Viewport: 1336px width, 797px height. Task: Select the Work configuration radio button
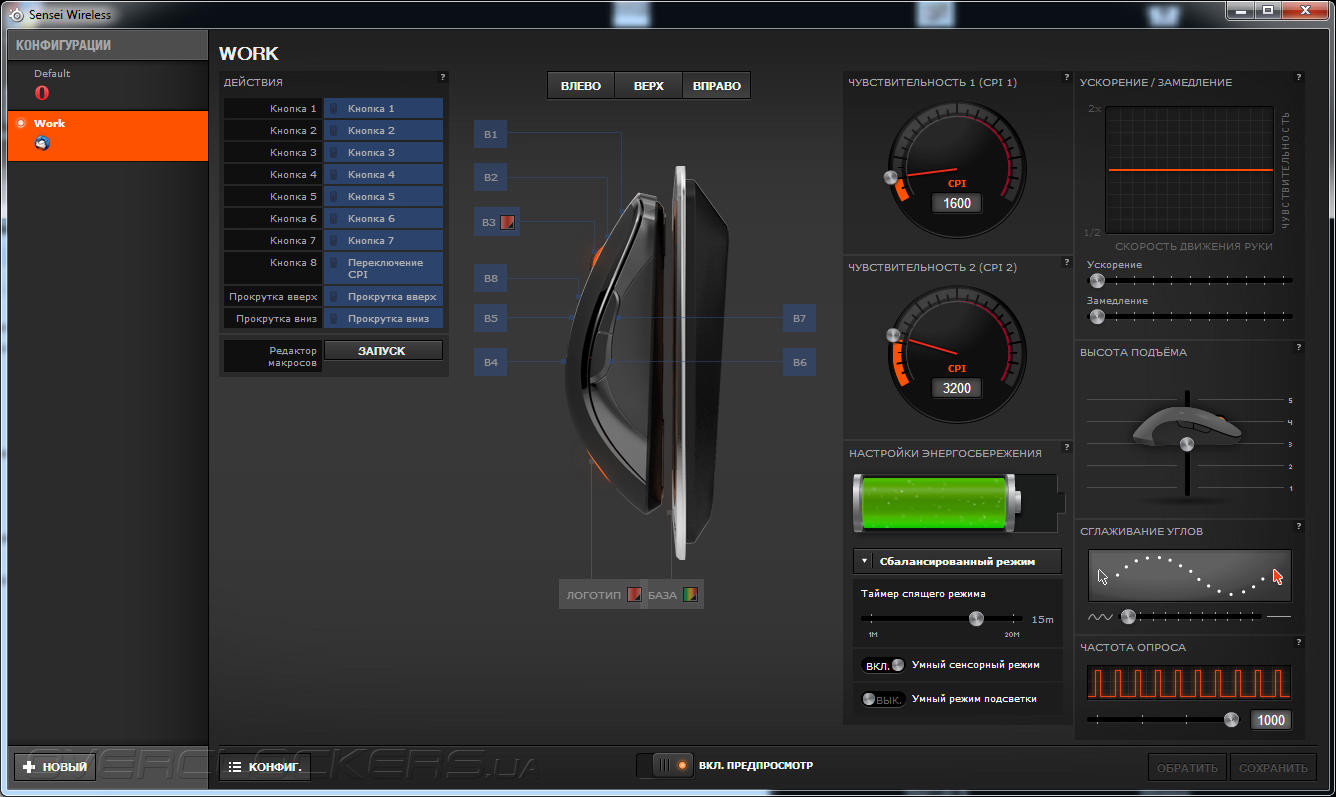21,123
